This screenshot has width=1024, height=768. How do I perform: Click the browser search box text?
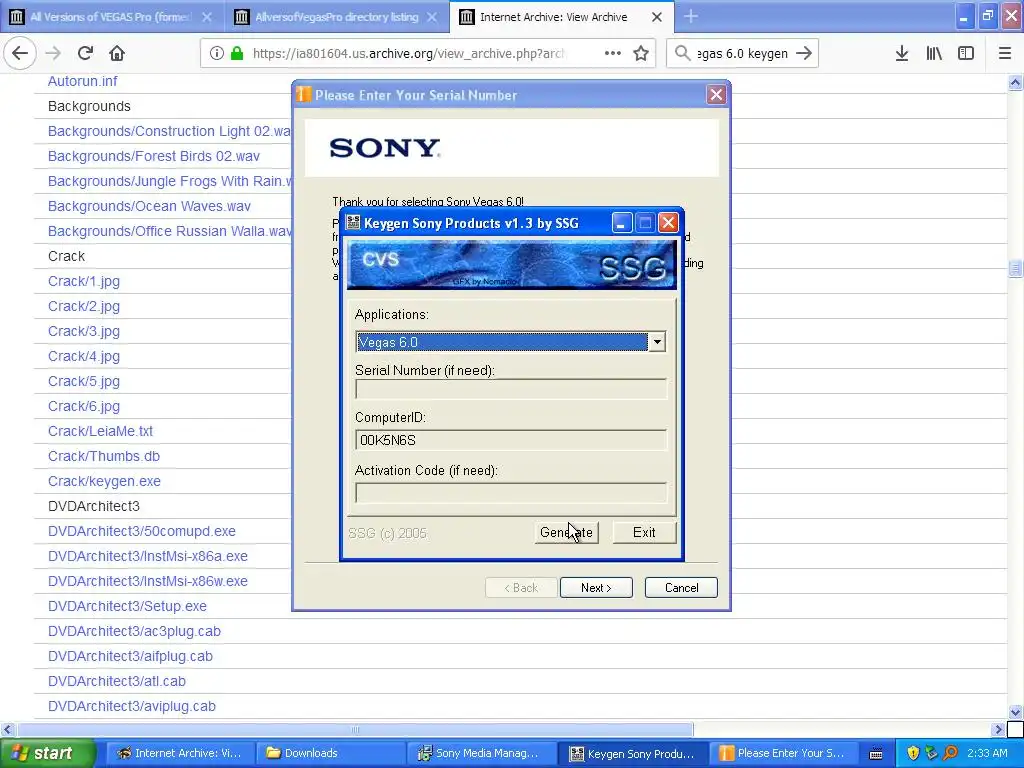(743, 54)
